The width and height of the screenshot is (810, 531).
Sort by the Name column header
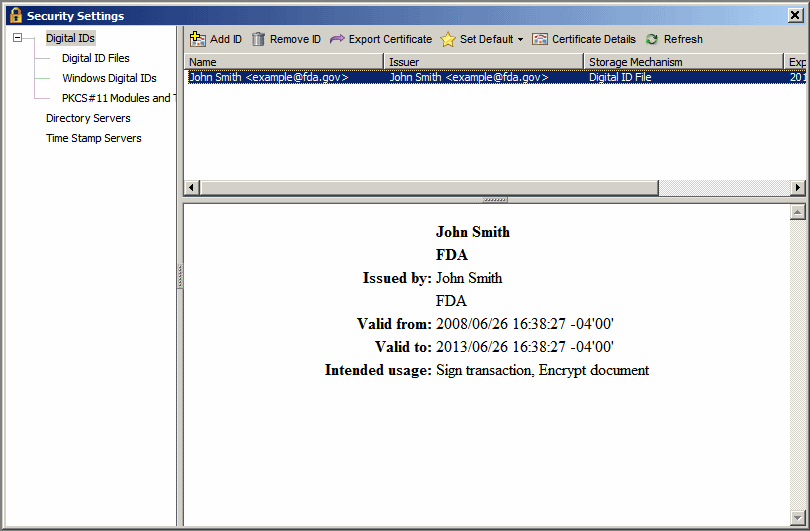[x=284, y=62]
